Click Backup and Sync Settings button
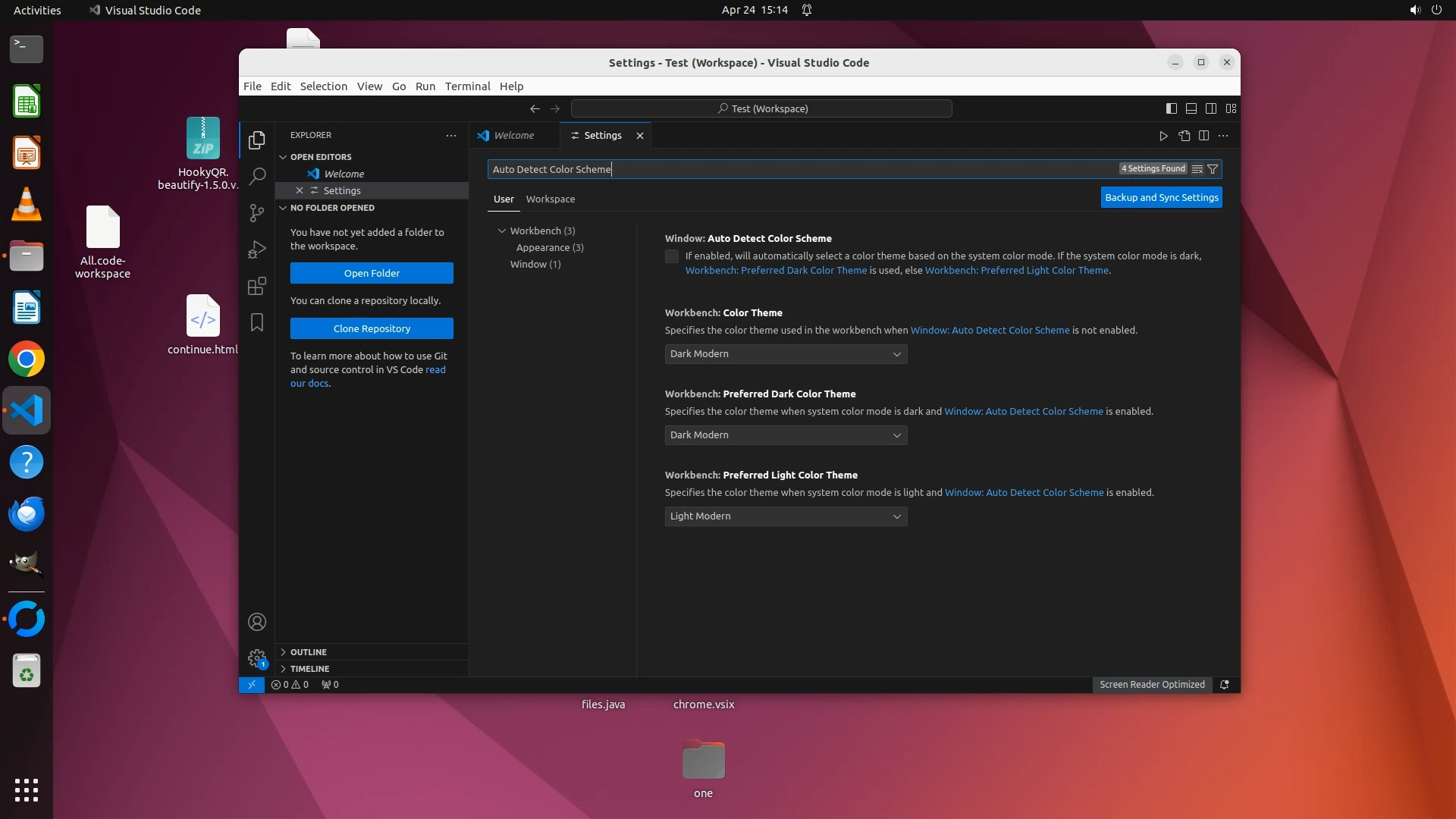Image resolution: width=1456 pixels, height=819 pixels. pos(1161,197)
